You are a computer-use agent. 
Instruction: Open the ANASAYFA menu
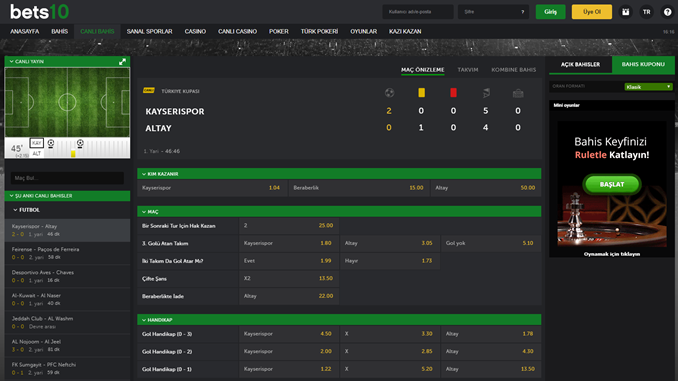click(25, 32)
